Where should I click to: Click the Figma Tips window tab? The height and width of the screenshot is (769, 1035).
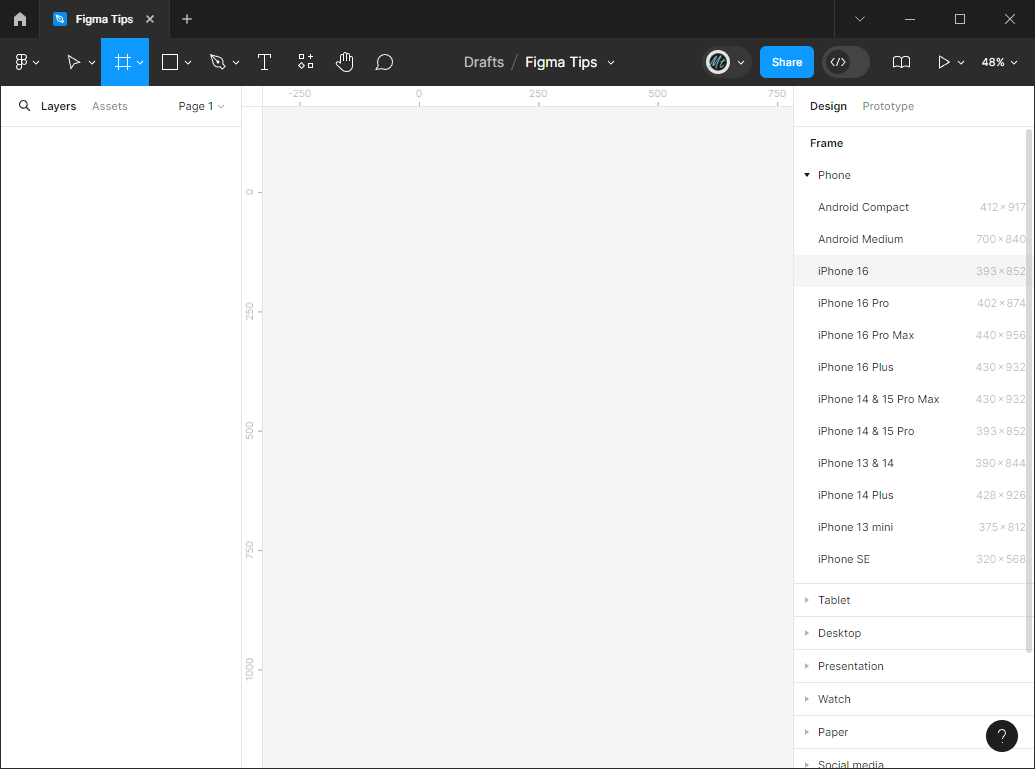(x=104, y=19)
